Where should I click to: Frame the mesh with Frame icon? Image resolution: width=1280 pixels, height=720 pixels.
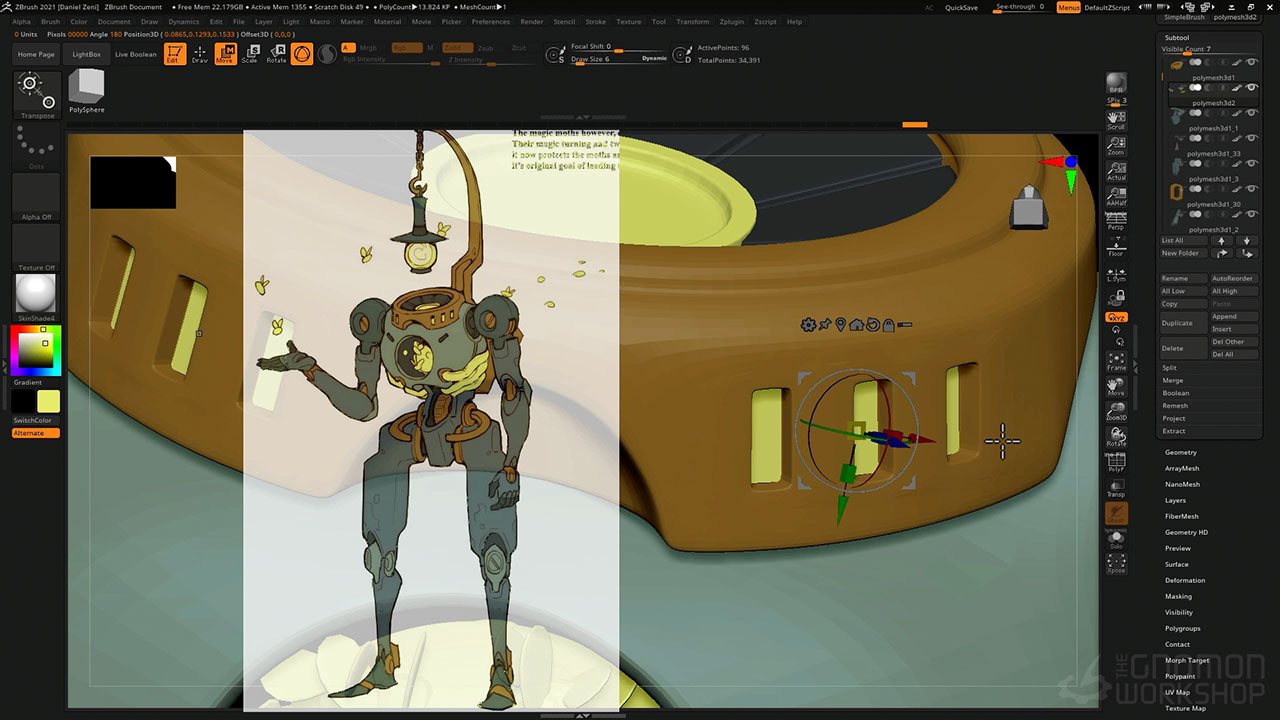click(1116, 361)
